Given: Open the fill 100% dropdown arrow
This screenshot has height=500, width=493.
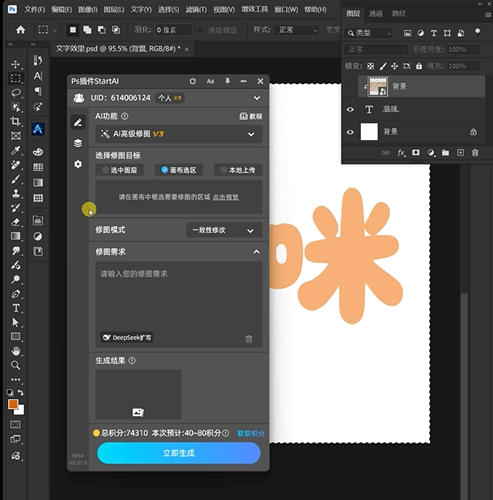Looking at the screenshot, I should (x=476, y=66).
